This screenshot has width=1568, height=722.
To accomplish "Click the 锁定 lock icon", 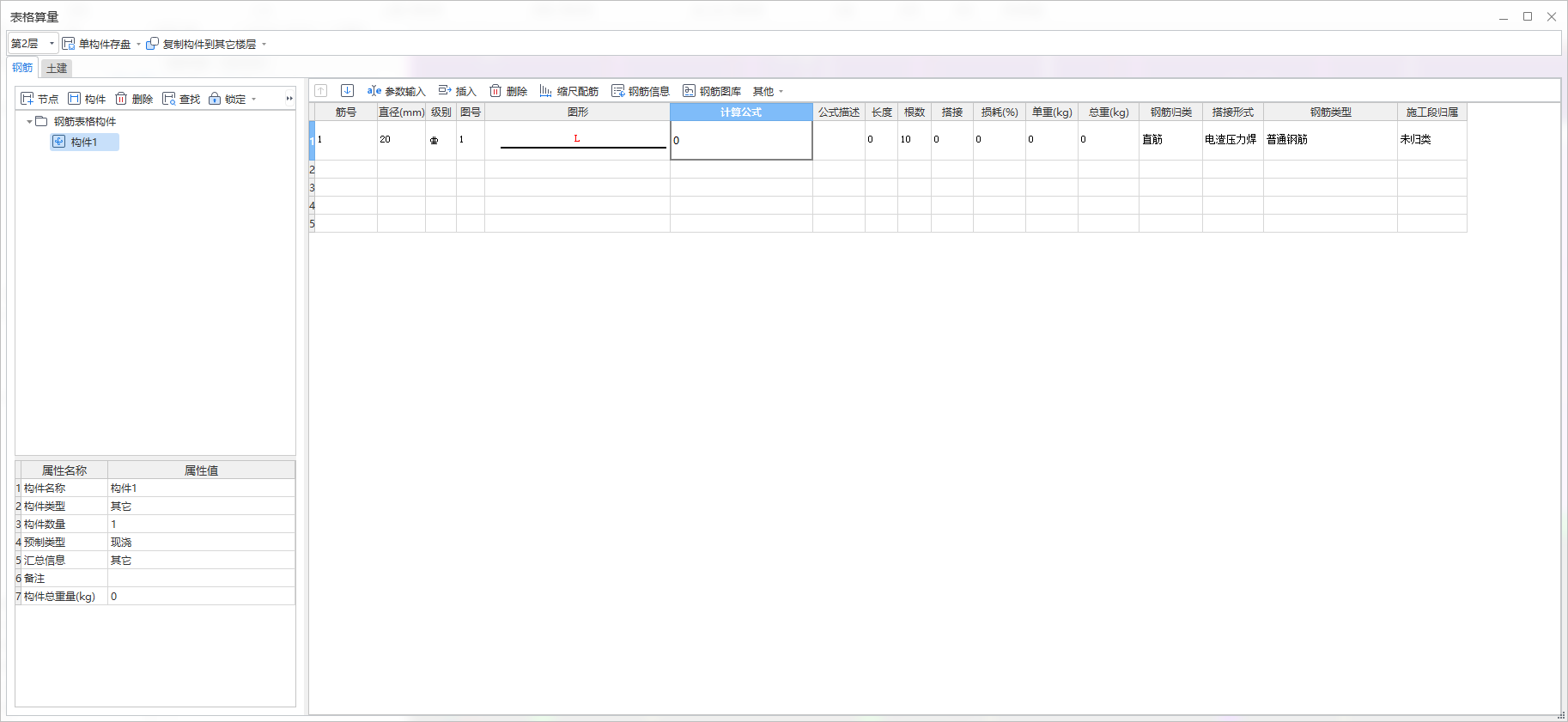I will tap(215, 99).
